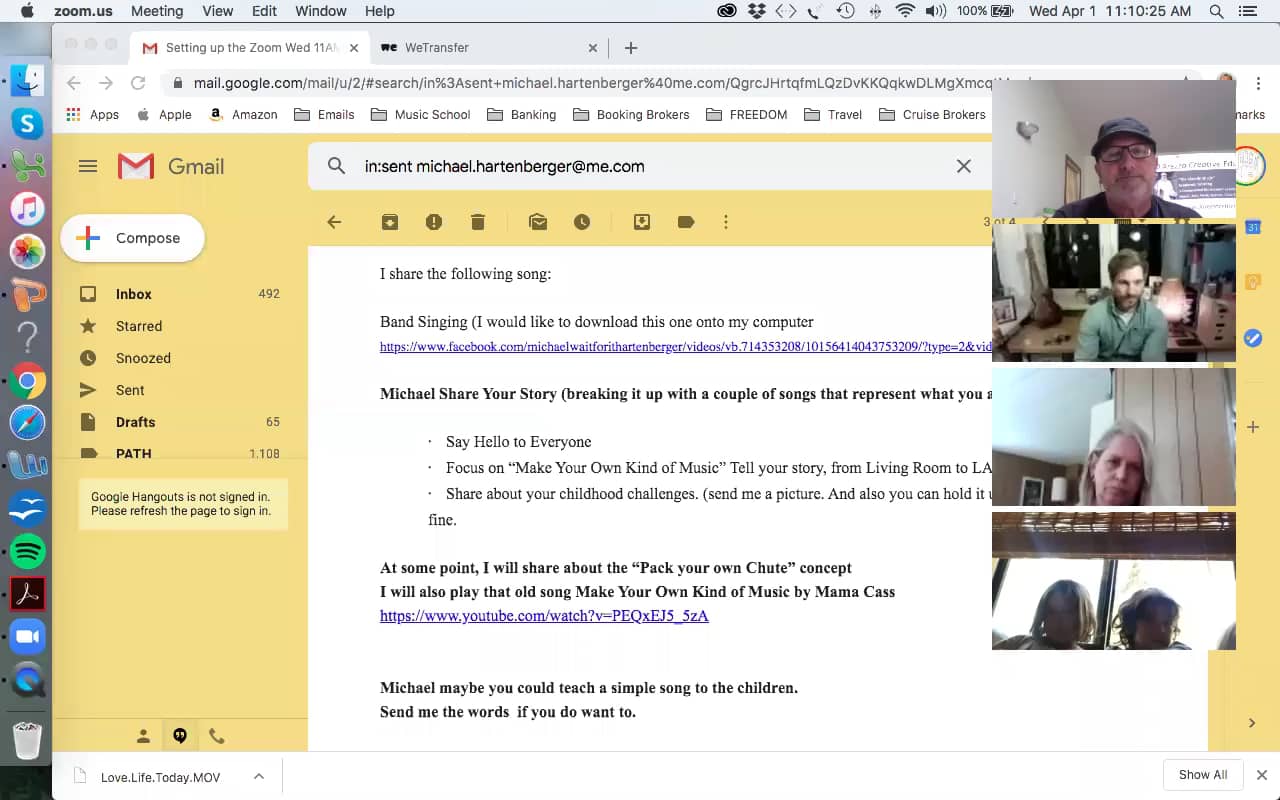This screenshot has height=800, width=1280.
Task: Open the Banking bookmarks folder
Action: point(521,115)
